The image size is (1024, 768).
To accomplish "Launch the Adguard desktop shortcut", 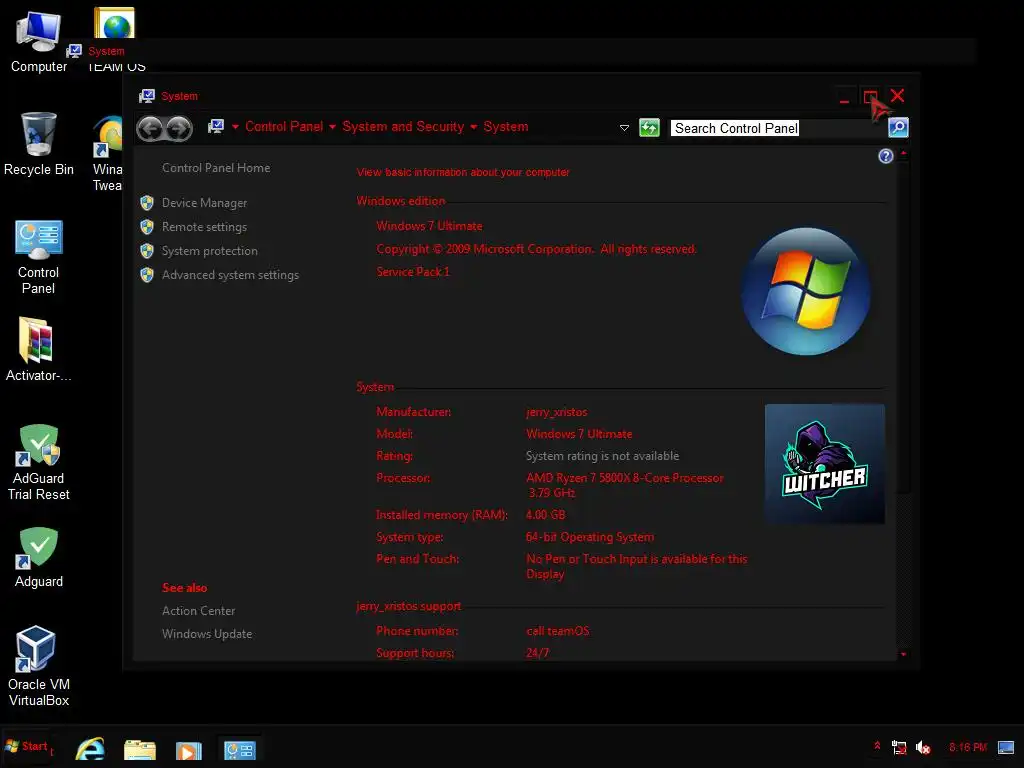I will [39, 557].
